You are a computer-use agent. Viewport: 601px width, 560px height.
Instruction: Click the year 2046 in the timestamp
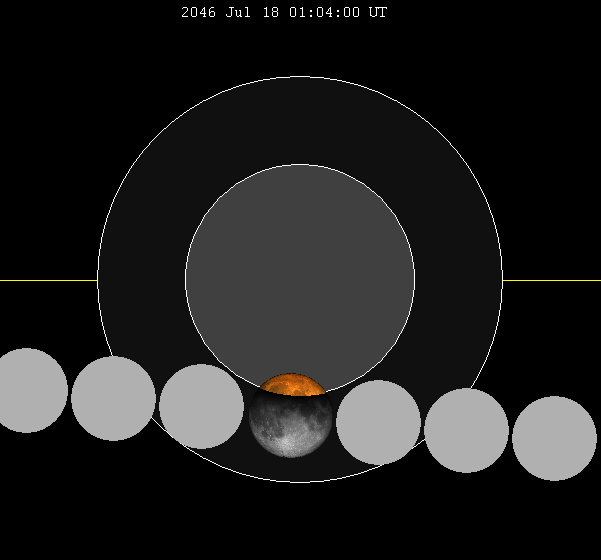(198, 13)
